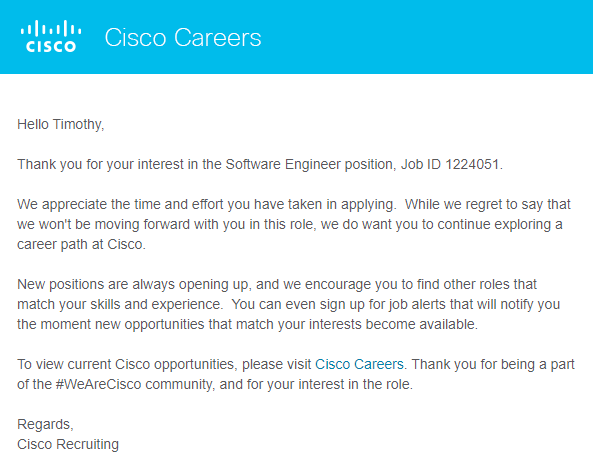Click the Job ID 1224051 number

click(472, 164)
